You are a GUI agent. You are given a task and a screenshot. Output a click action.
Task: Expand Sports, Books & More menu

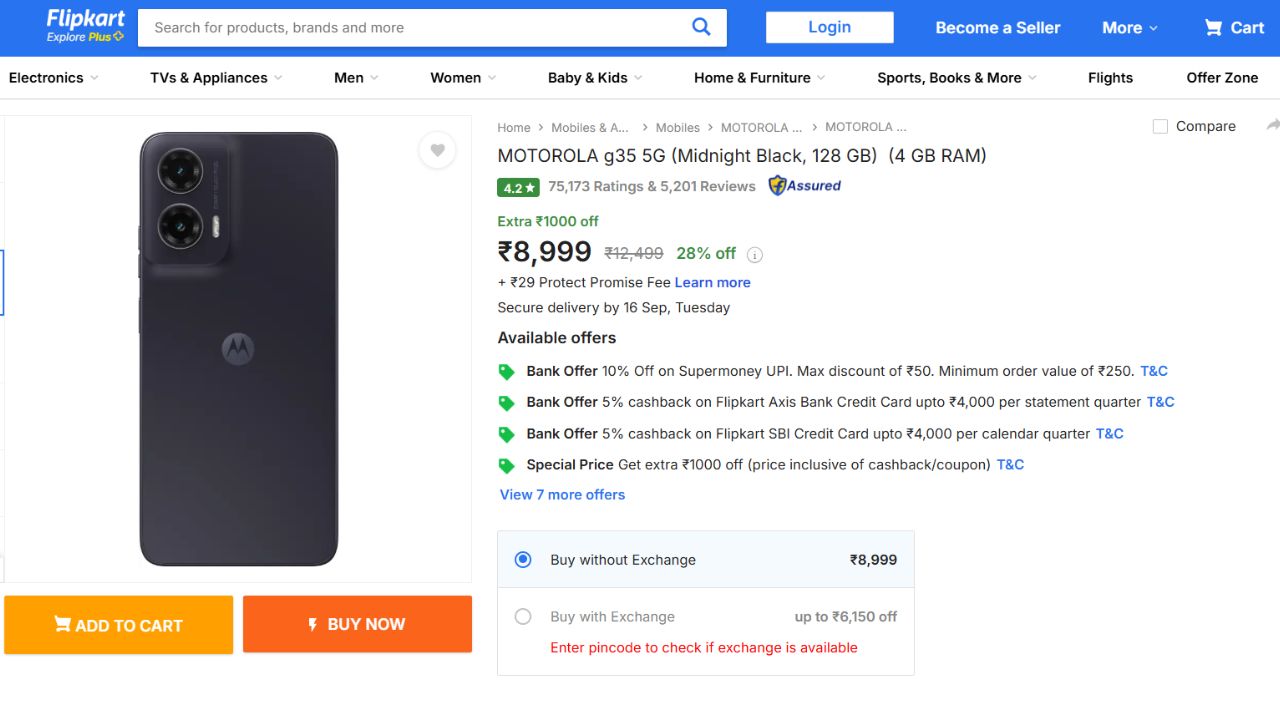coord(957,78)
